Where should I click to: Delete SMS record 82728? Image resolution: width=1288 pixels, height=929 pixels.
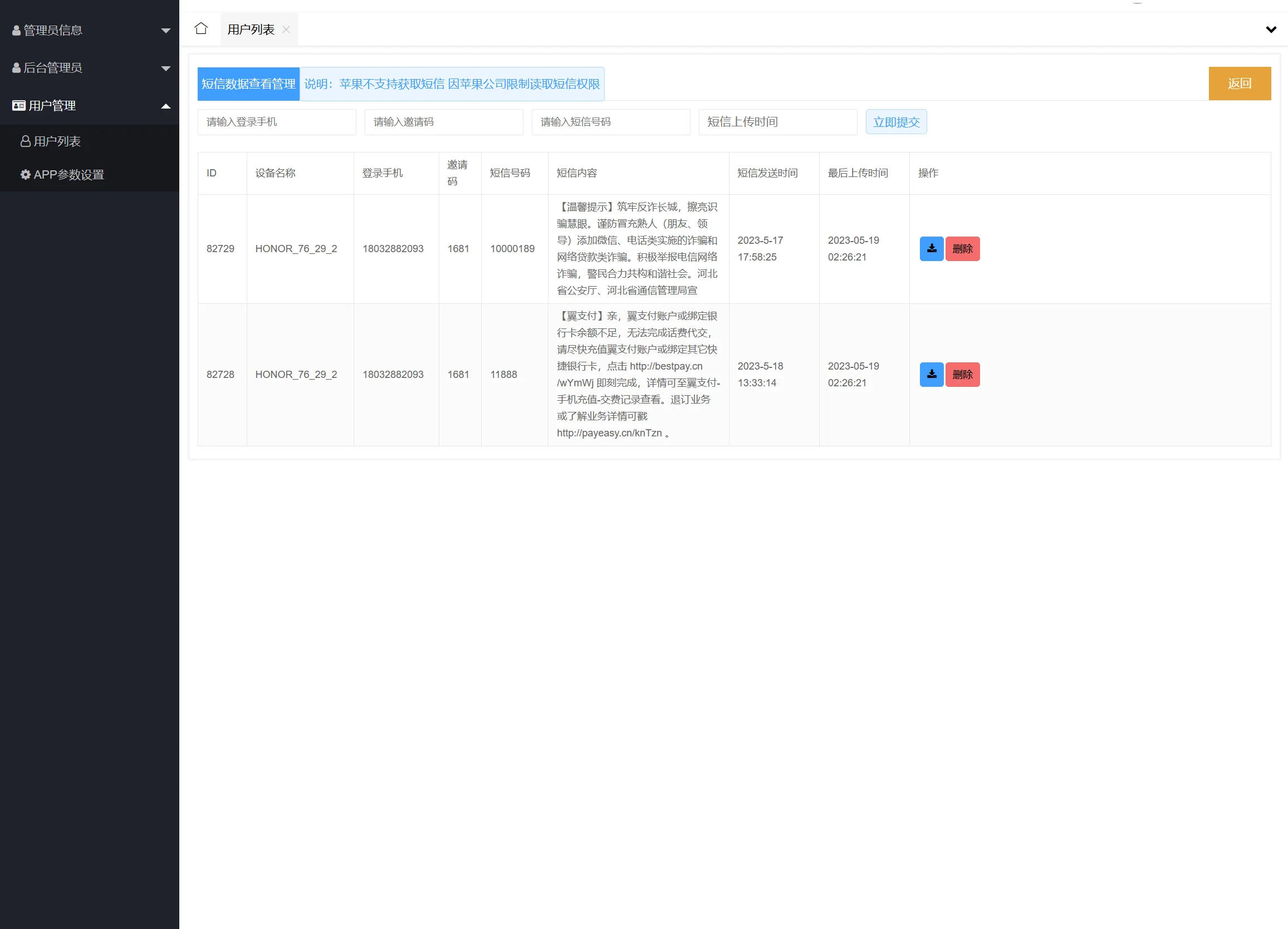(x=962, y=375)
